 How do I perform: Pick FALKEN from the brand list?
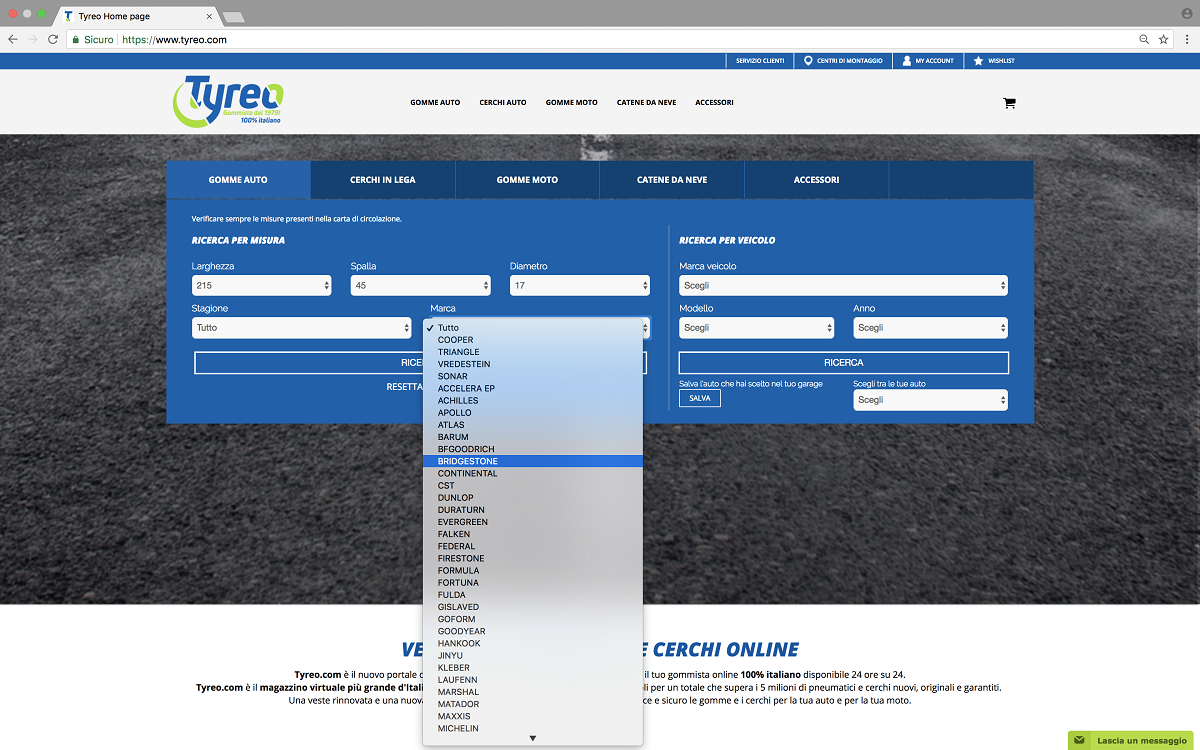click(533, 534)
